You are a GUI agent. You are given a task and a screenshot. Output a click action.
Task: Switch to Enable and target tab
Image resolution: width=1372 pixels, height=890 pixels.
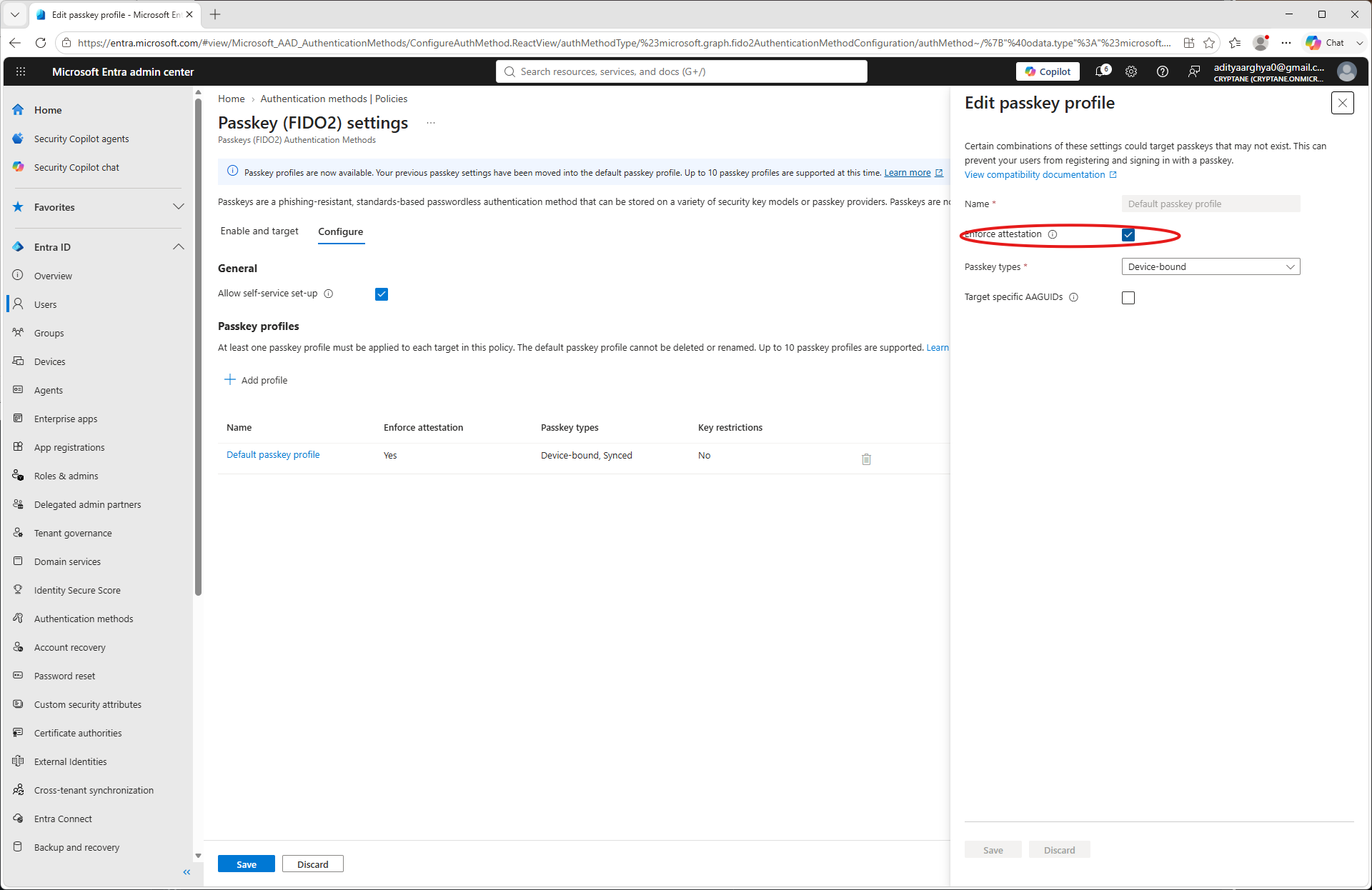259,231
